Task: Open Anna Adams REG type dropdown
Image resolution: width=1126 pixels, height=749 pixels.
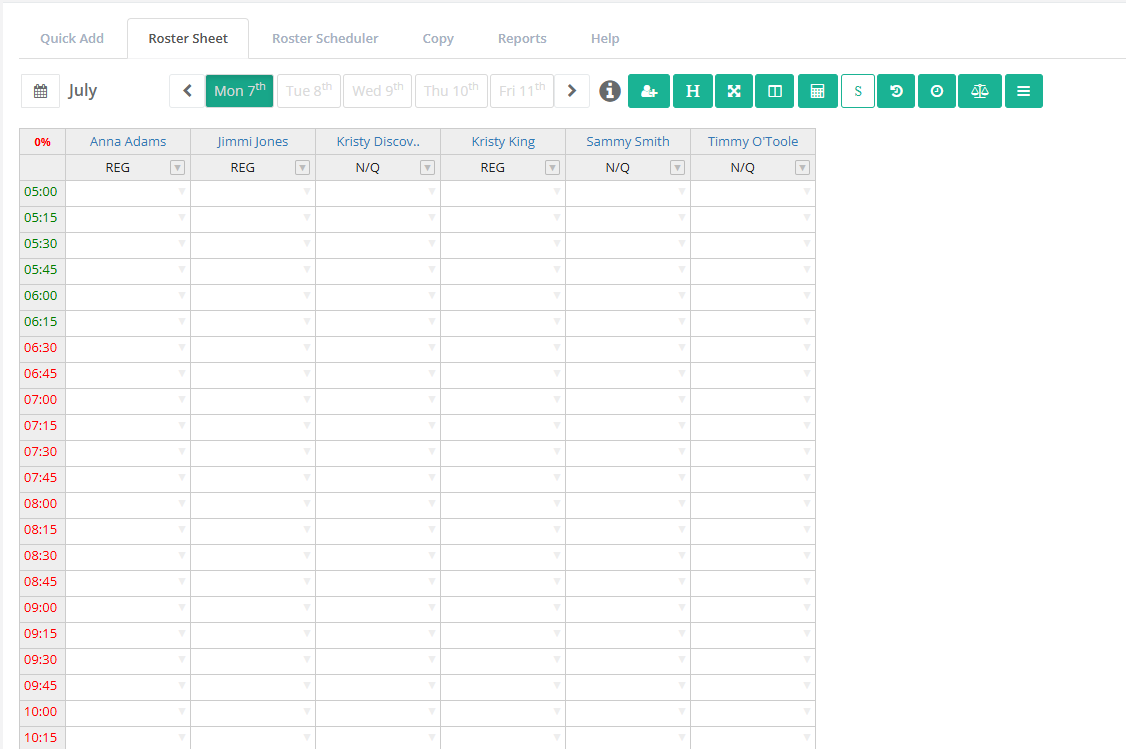Action: point(177,167)
